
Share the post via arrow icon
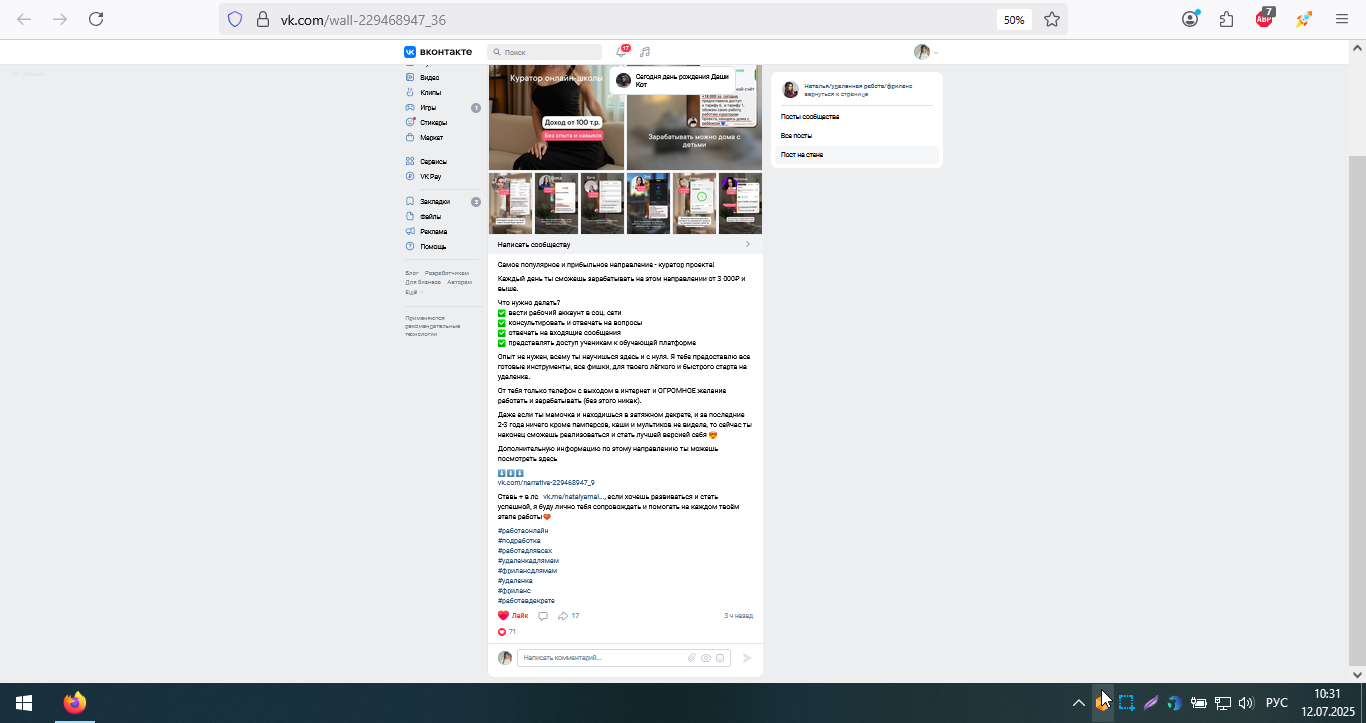pos(563,616)
